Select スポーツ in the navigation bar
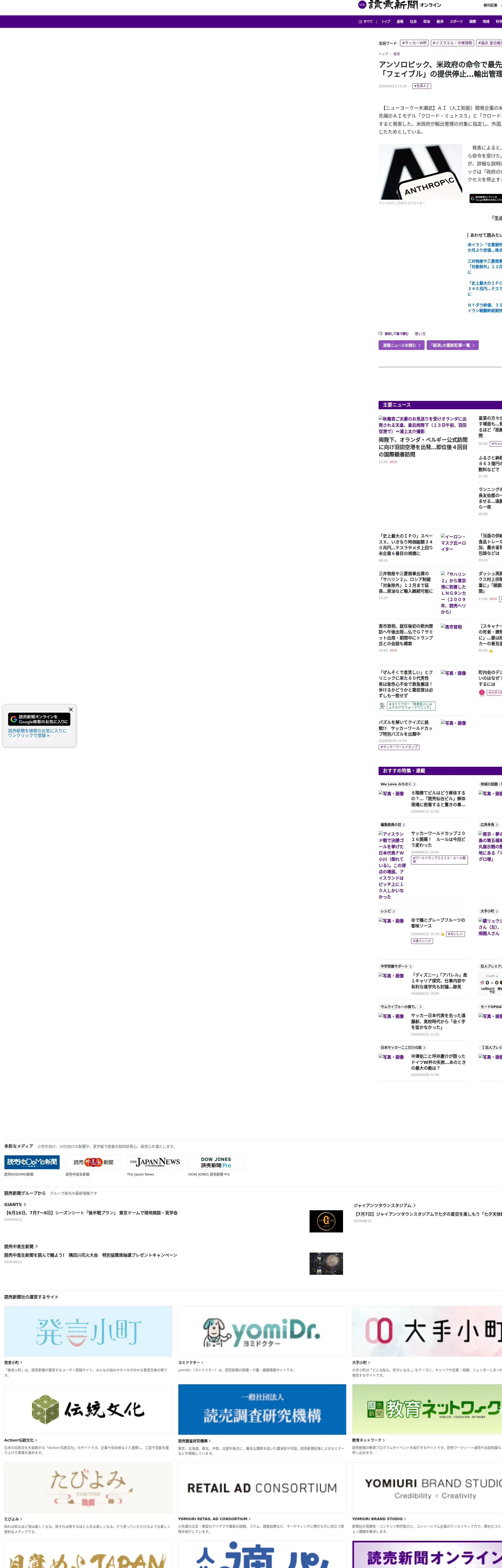 click(456, 21)
